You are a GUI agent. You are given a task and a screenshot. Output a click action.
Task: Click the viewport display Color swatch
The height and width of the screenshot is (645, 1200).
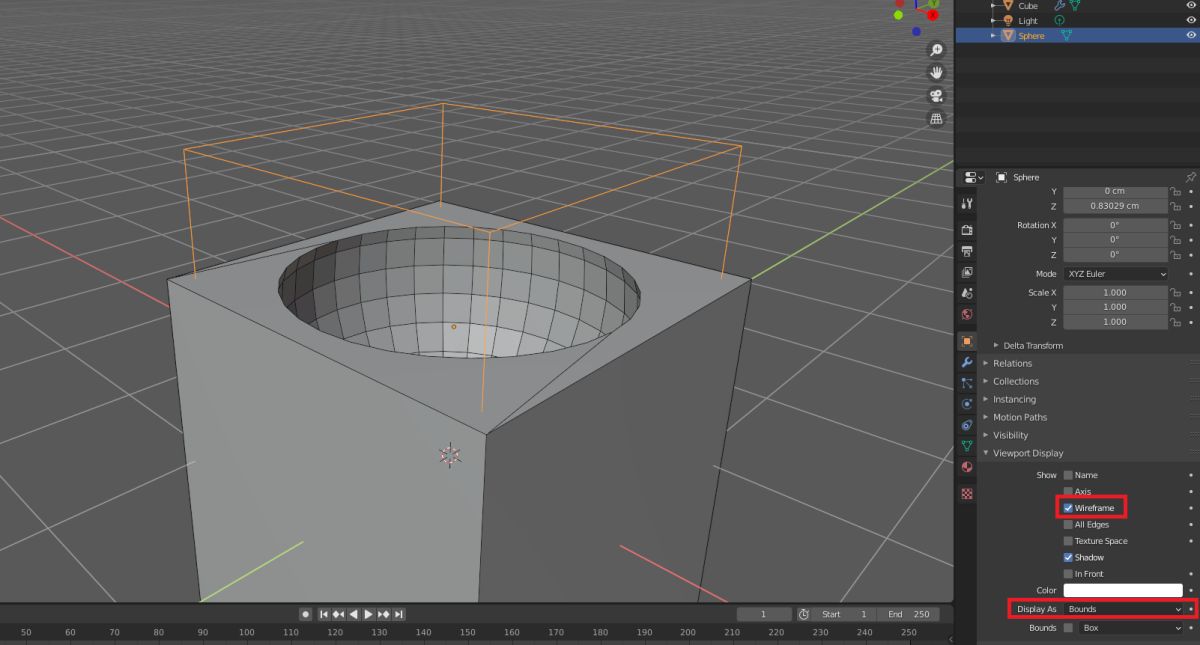tap(1123, 590)
